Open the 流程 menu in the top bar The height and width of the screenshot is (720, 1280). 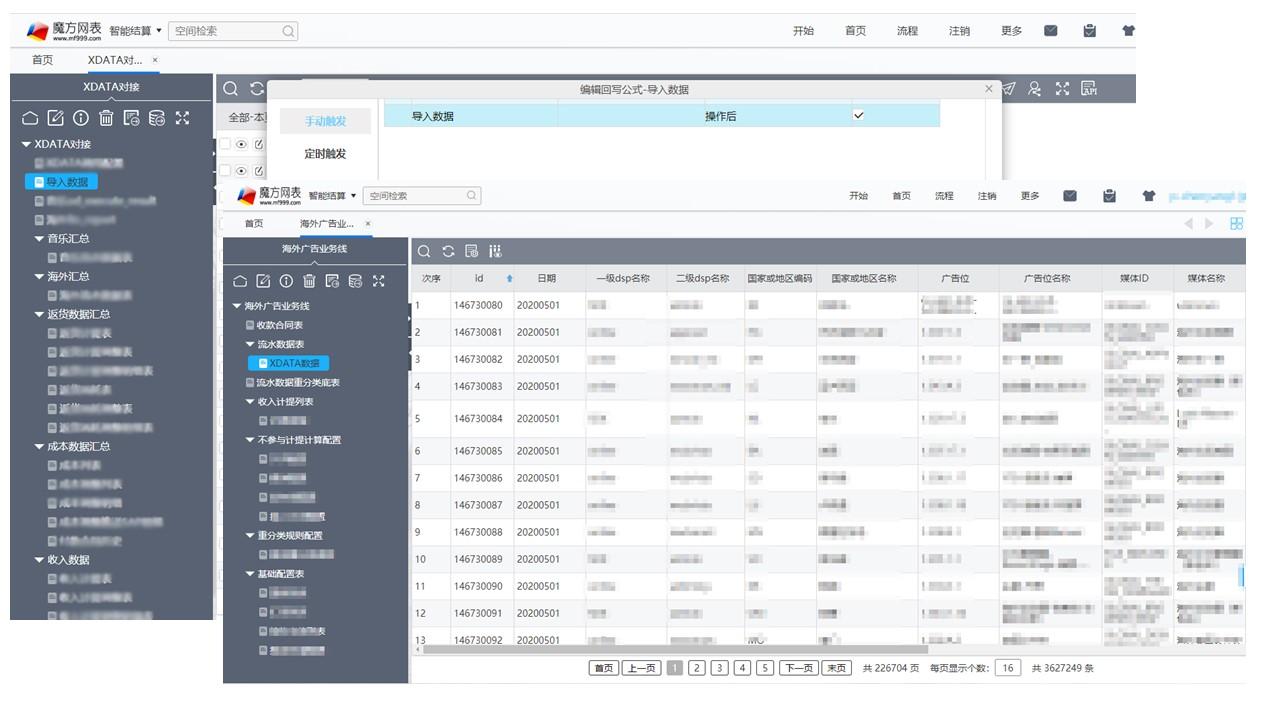coord(908,30)
